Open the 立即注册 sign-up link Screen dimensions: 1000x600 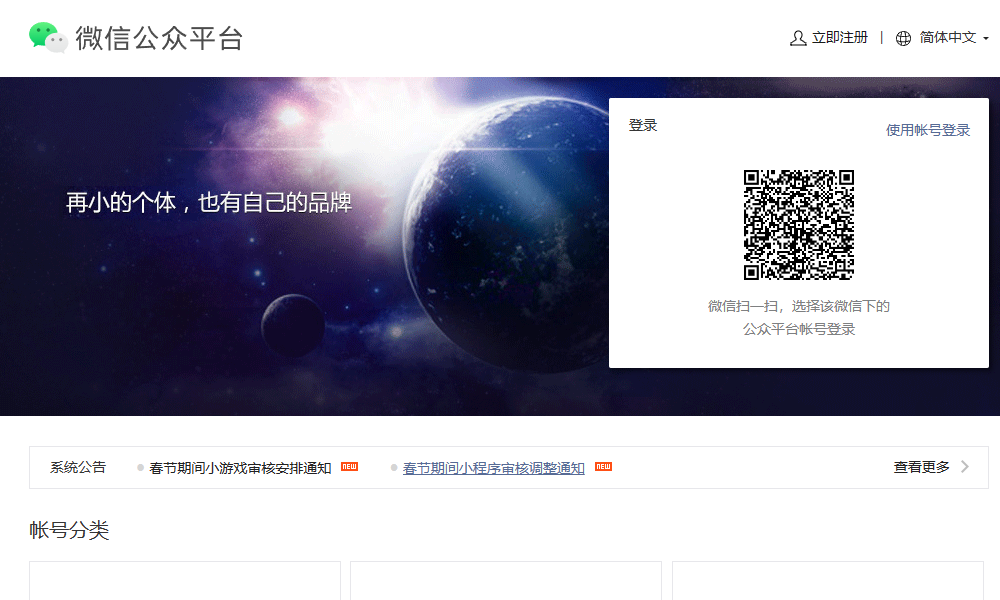pyautogui.click(x=839, y=38)
